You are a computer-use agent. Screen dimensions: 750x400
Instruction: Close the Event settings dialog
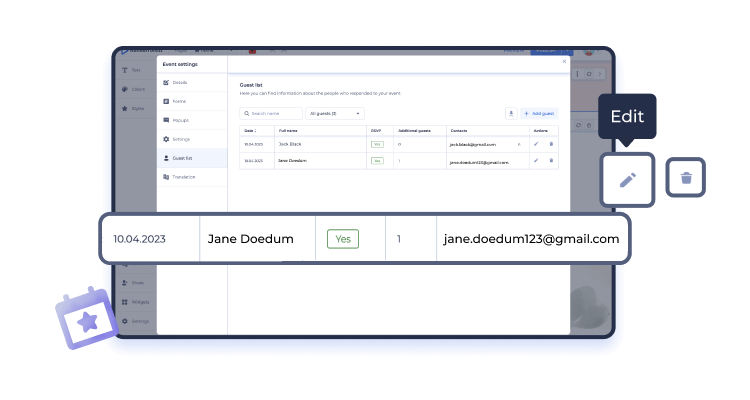563,62
